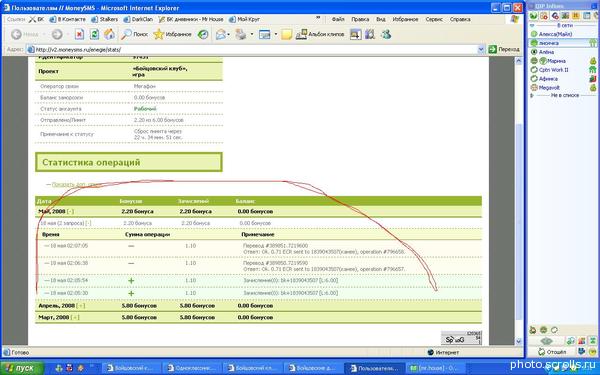
Task: Click the Статистика операций heading
Action: pyautogui.click(x=91, y=162)
